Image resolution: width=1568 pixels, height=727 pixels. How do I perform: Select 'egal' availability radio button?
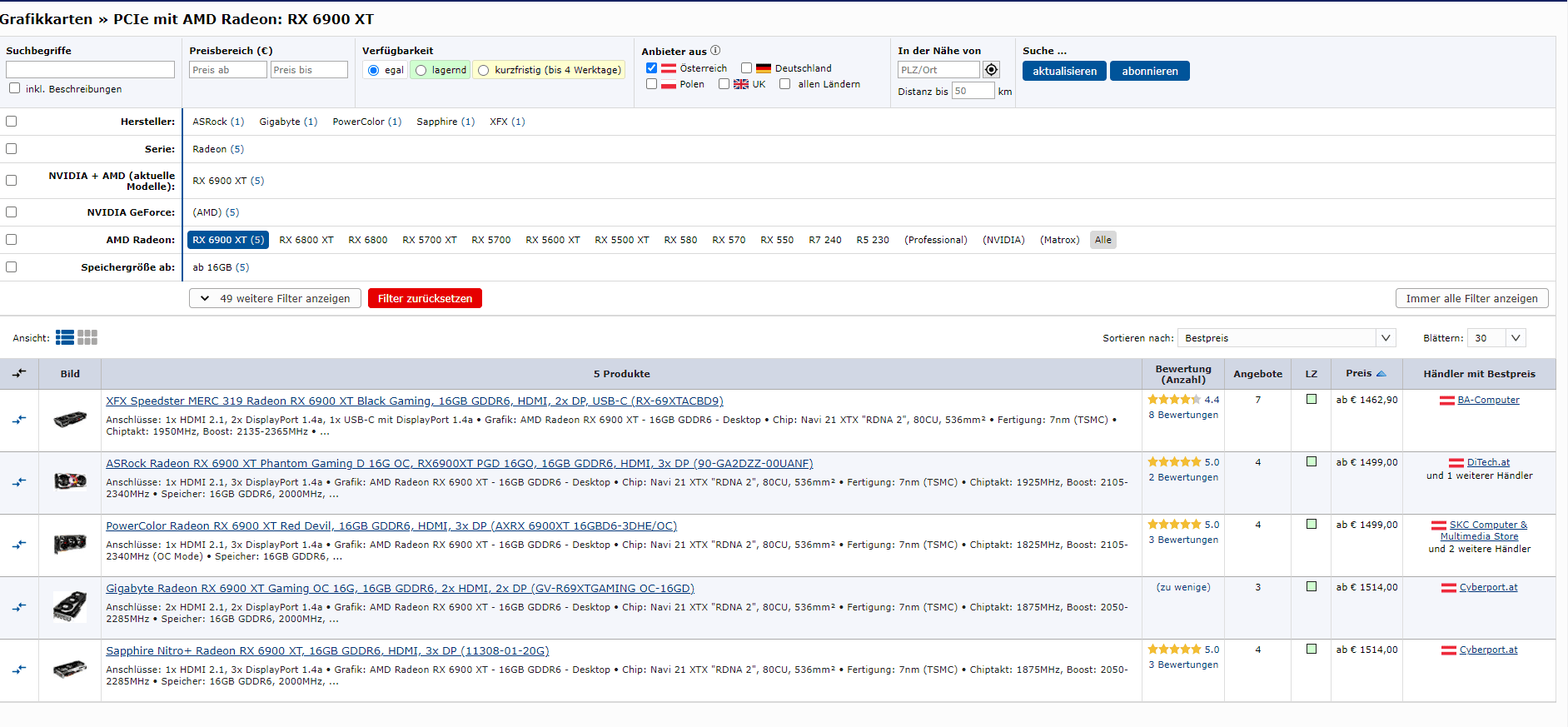(373, 70)
